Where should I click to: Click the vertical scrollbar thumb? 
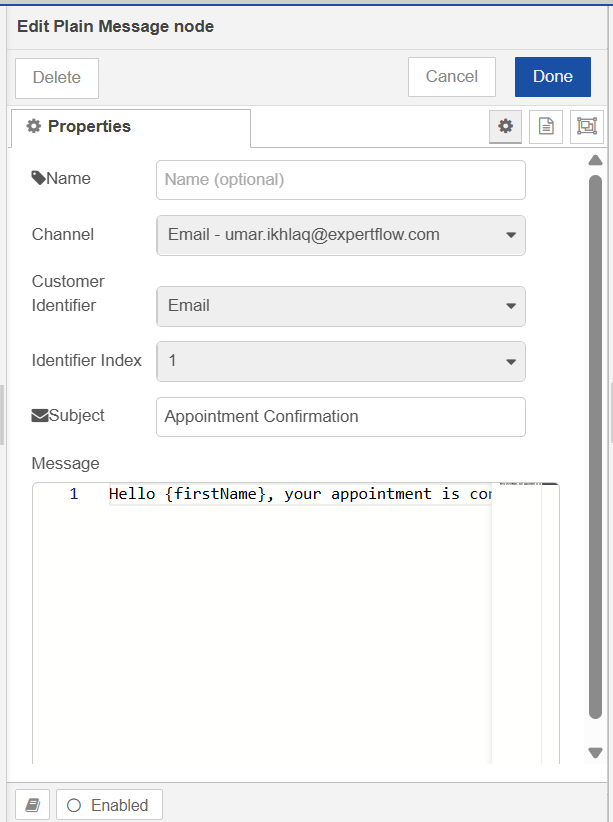pos(595,447)
